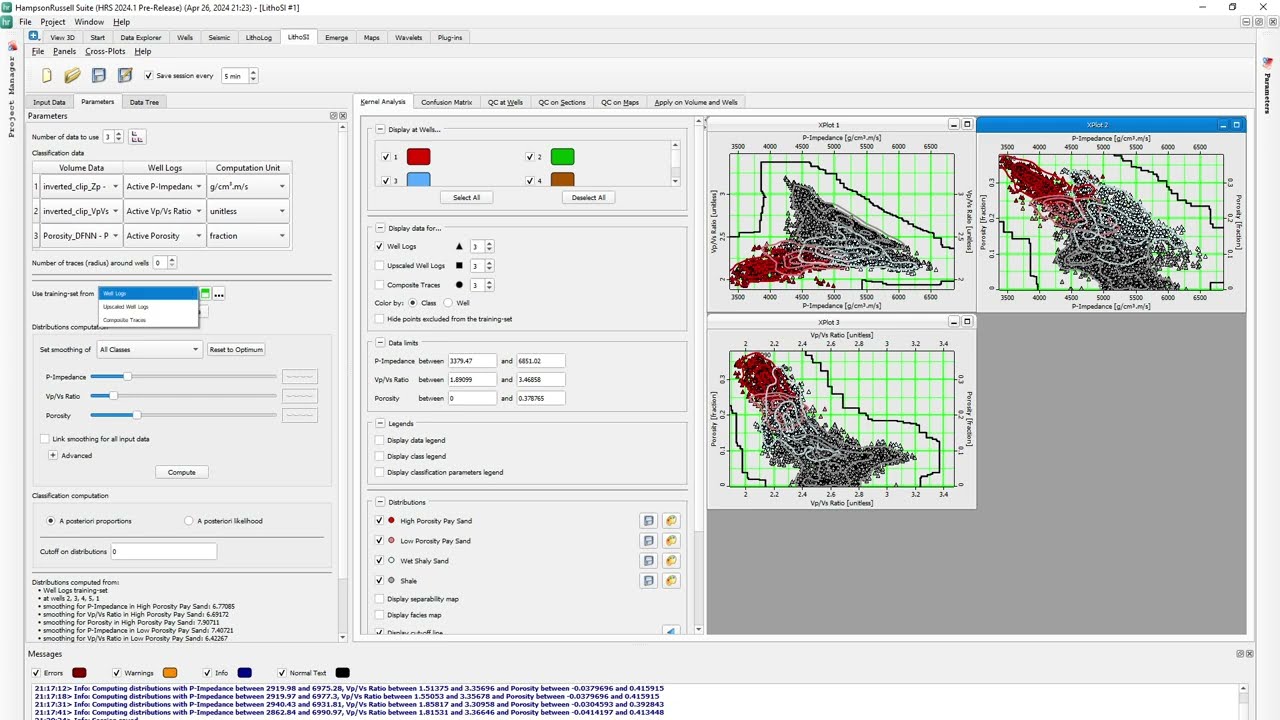Maximize the XPlot 3 sub-window
This screenshot has height=720, width=1280.
click(x=967, y=322)
